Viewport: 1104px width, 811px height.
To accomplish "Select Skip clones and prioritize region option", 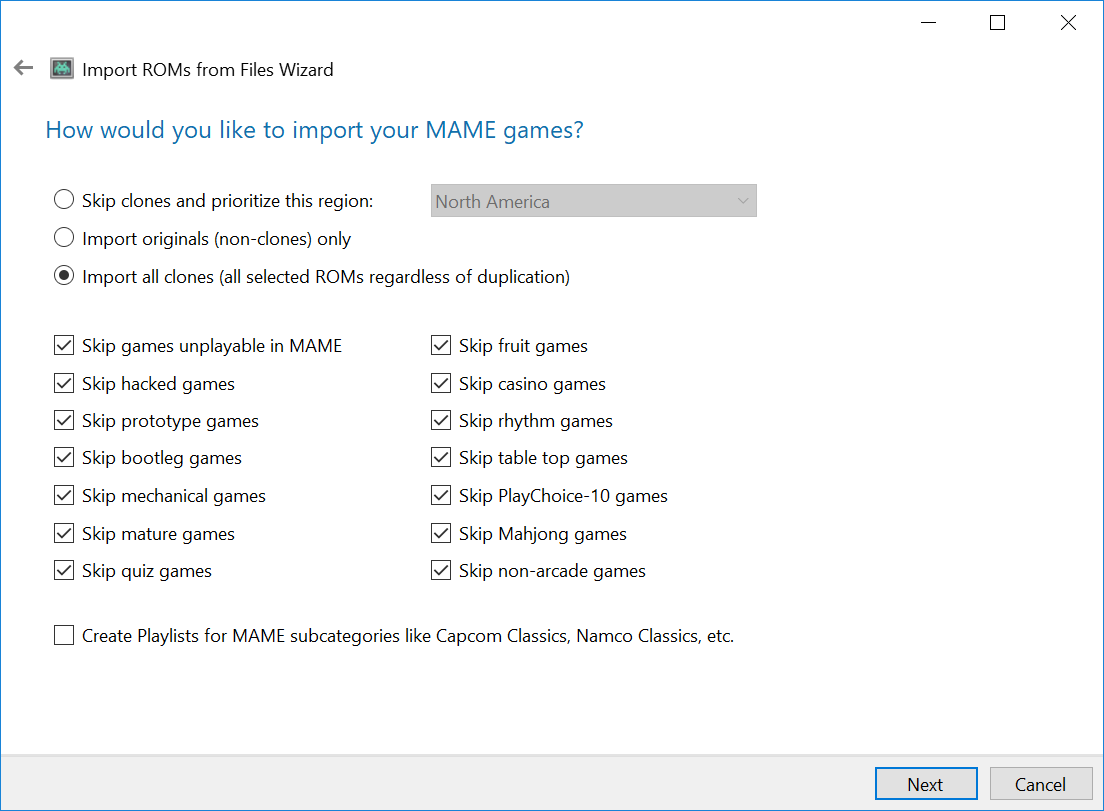I will (64, 200).
